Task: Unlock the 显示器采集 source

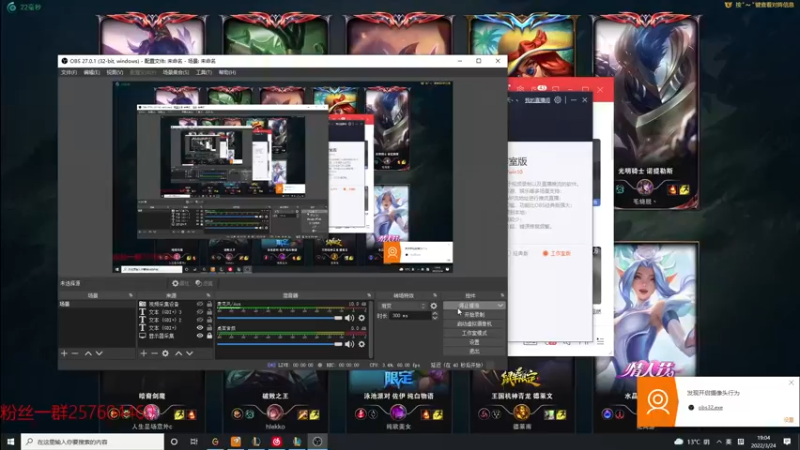Action: [x=209, y=336]
